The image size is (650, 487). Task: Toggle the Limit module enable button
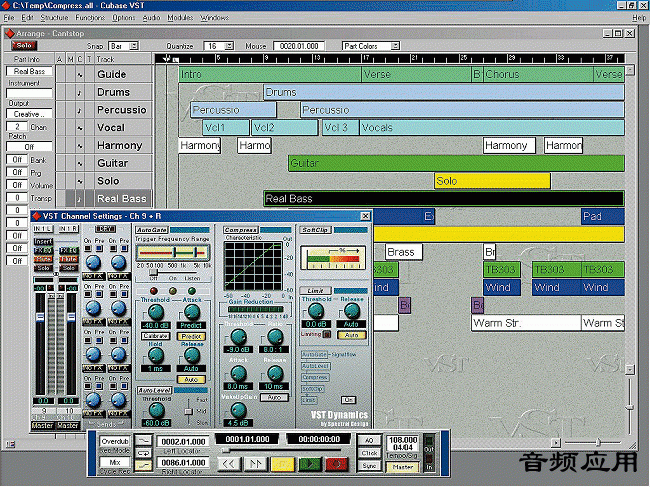[x=315, y=291]
